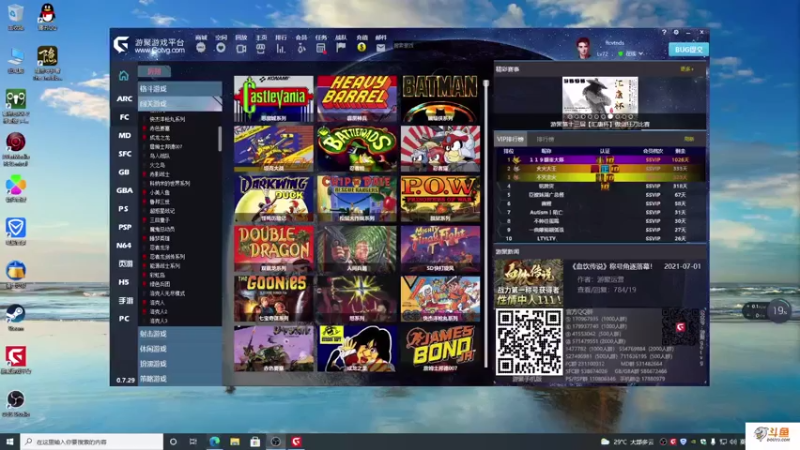This screenshot has width=800, height=450.
Task: Click the BUG提交 button
Action: 688,49
